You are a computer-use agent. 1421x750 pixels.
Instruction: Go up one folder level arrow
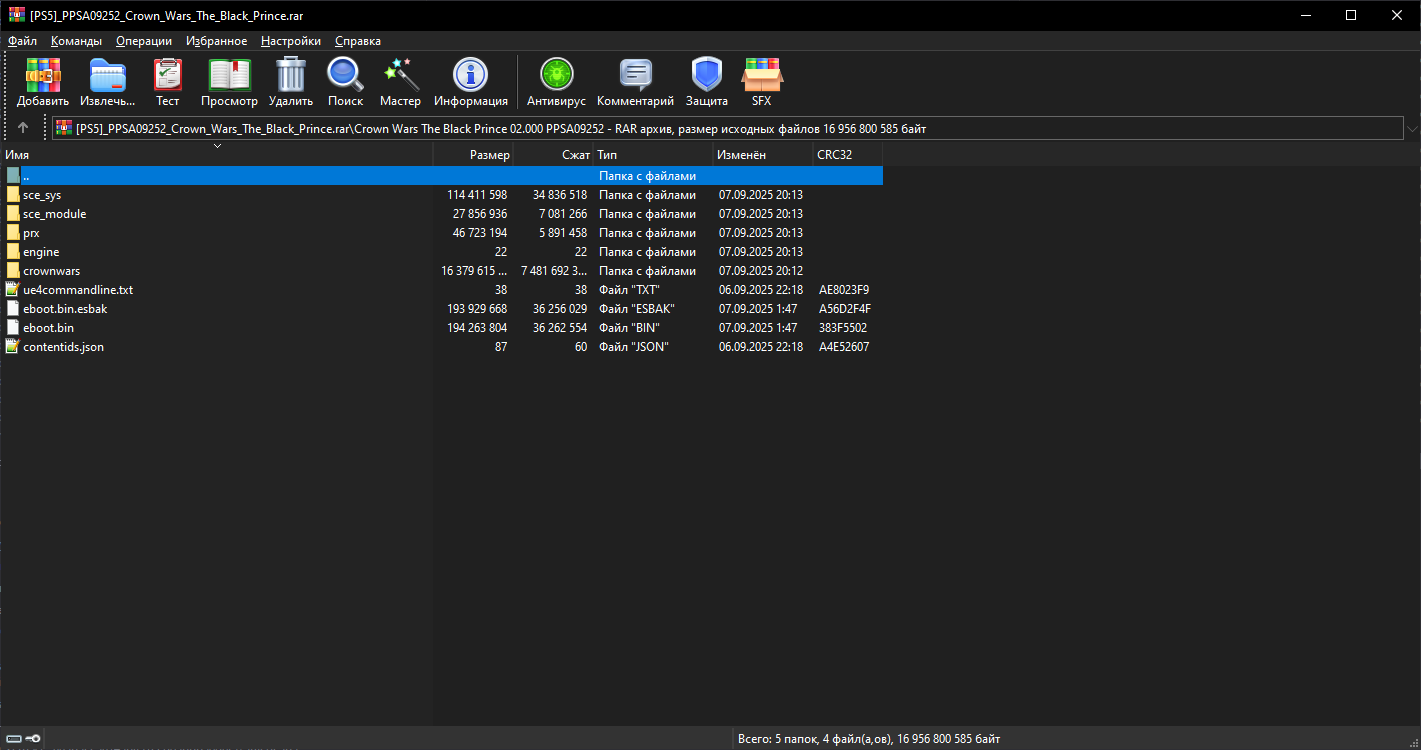point(23,128)
